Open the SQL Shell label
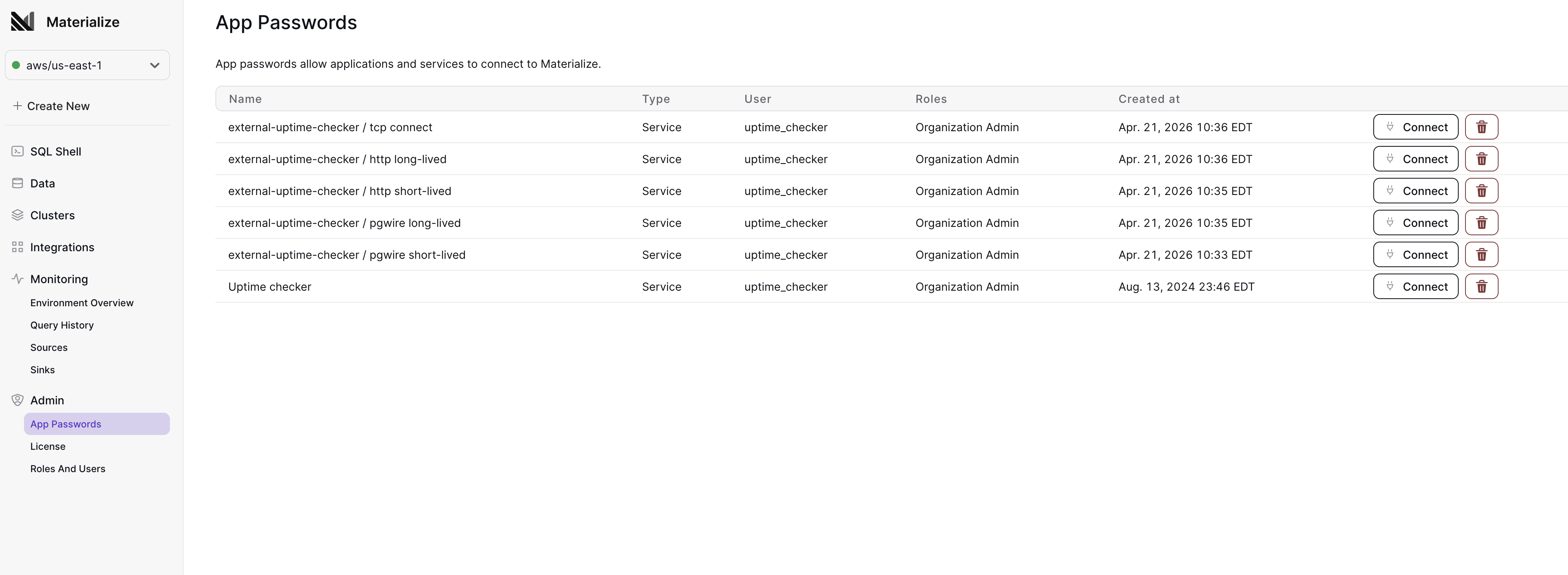This screenshot has height=575, width=1568. (x=55, y=152)
